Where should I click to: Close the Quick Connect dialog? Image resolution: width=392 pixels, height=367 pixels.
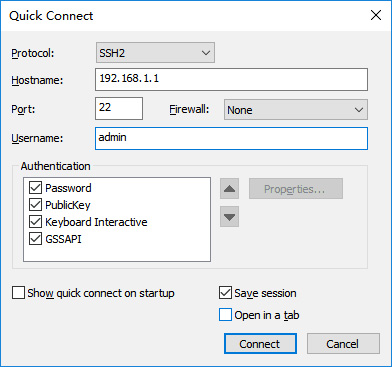tap(376, 15)
